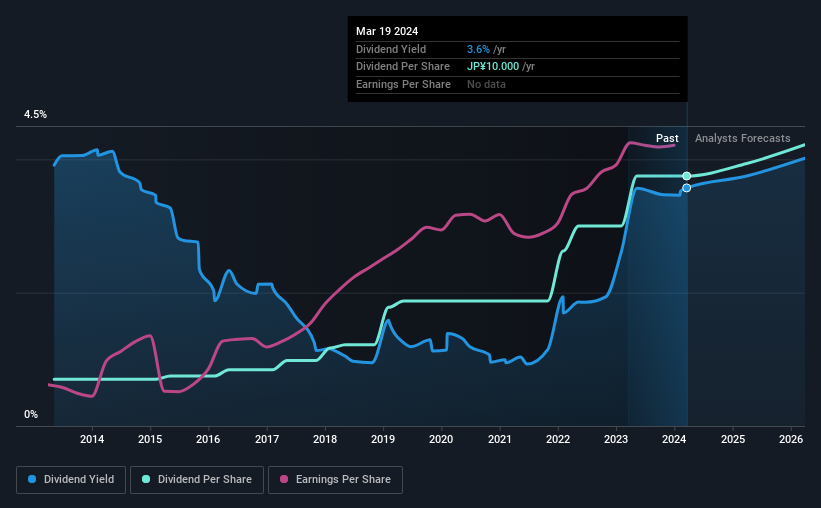The width and height of the screenshot is (821, 508).
Task: Select the teal dividend per share data point marker
Action: click(x=686, y=176)
